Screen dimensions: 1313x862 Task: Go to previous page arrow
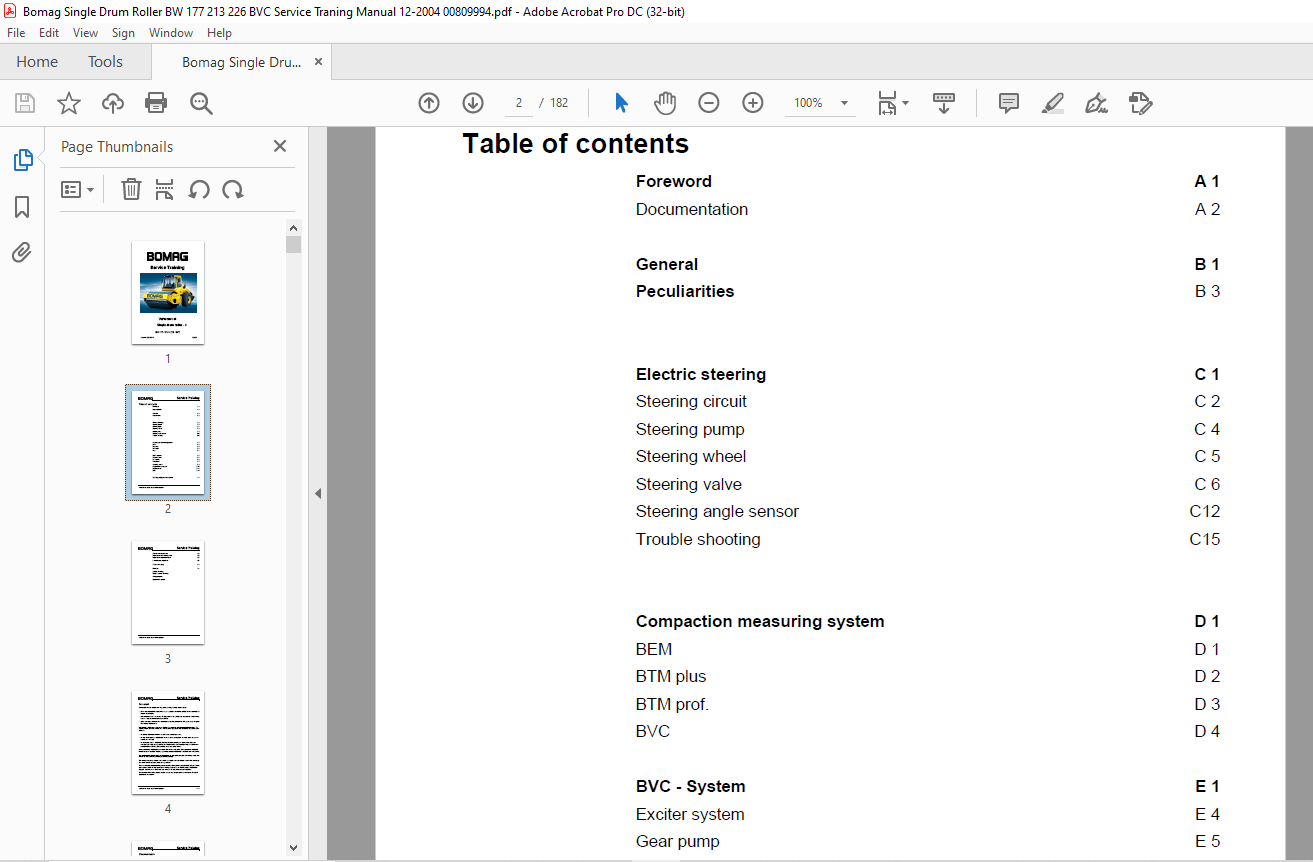tap(429, 103)
